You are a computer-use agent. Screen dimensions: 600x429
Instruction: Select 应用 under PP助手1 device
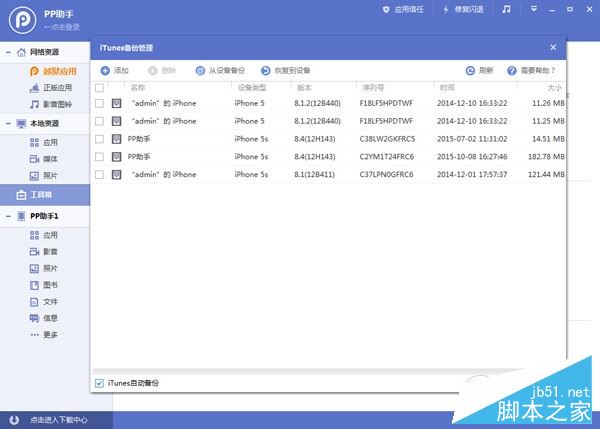44,235
